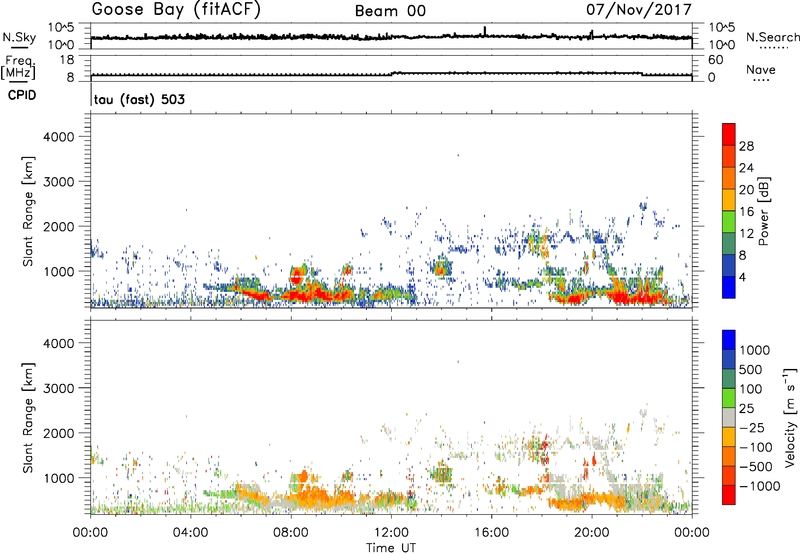Screen dimensions: 800x554
Task: Click the date '07/Nov/2017'
Action: [639, 10]
